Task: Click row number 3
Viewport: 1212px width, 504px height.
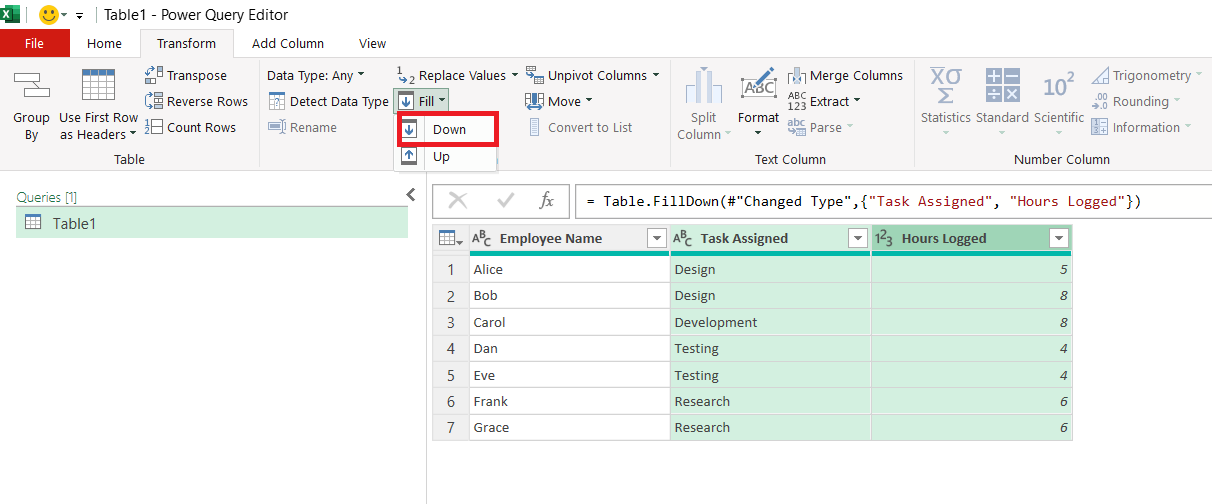Action: [451, 322]
